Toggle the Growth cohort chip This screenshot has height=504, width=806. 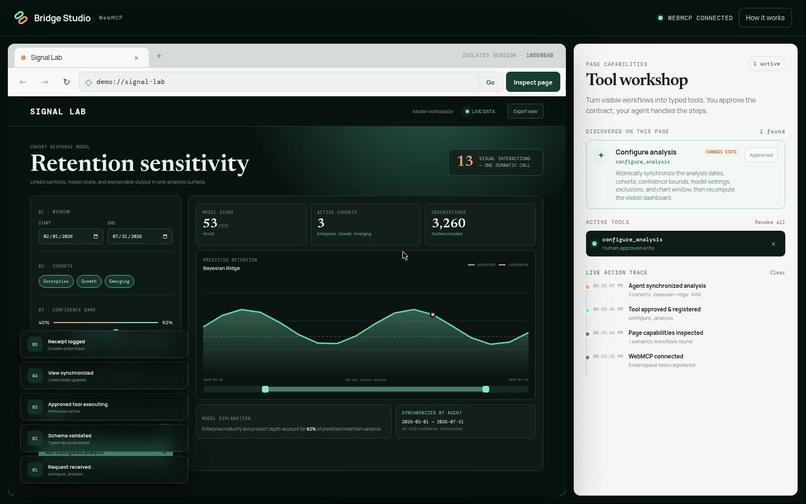point(89,281)
